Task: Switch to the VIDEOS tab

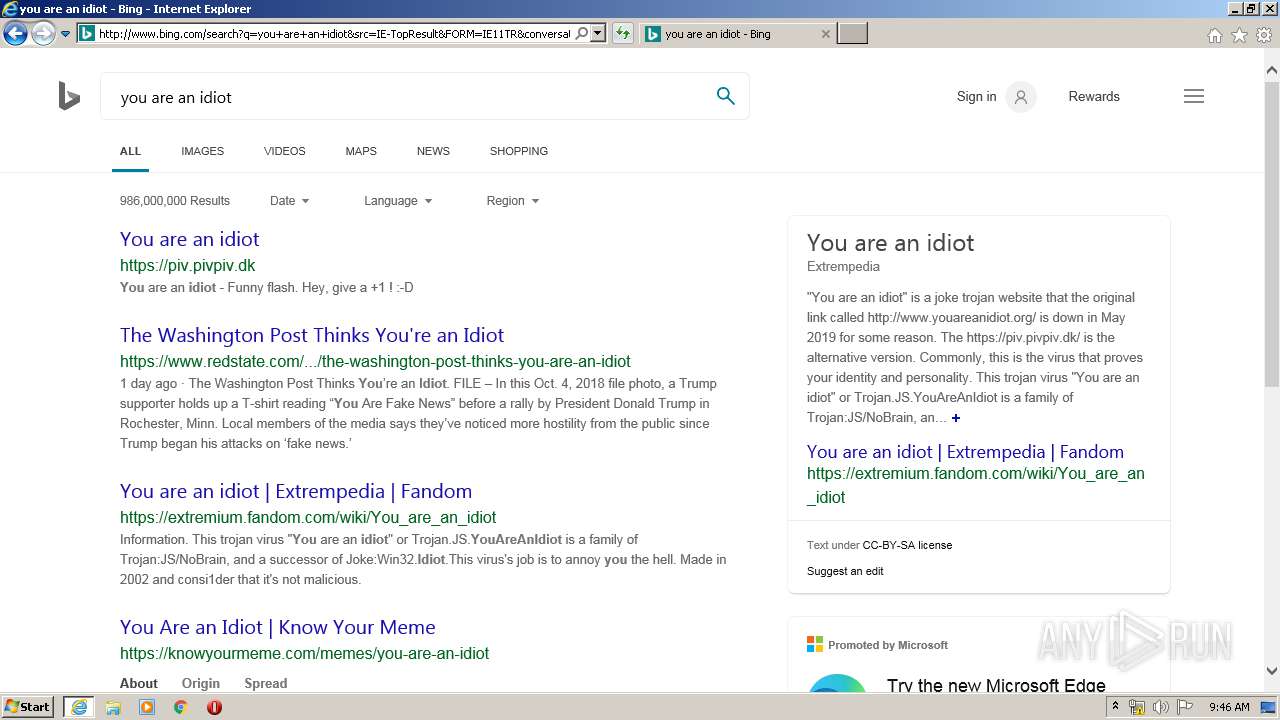Action: (x=284, y=151)
